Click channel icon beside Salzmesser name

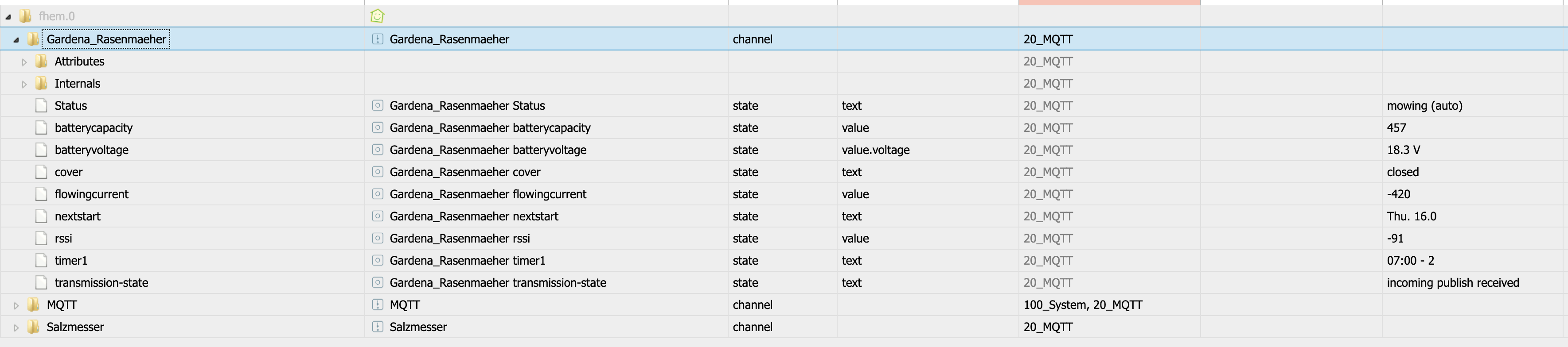point(378,326)
